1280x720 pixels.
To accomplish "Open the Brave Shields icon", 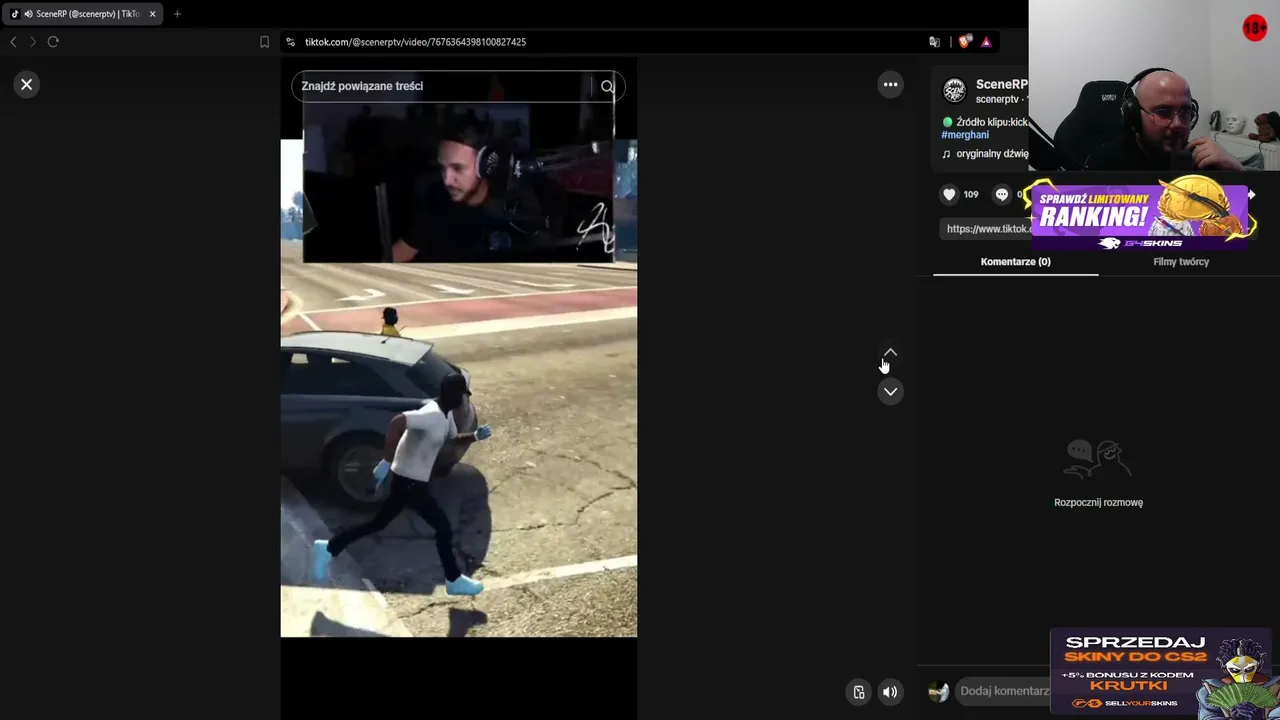I will [x=964, y=42].
